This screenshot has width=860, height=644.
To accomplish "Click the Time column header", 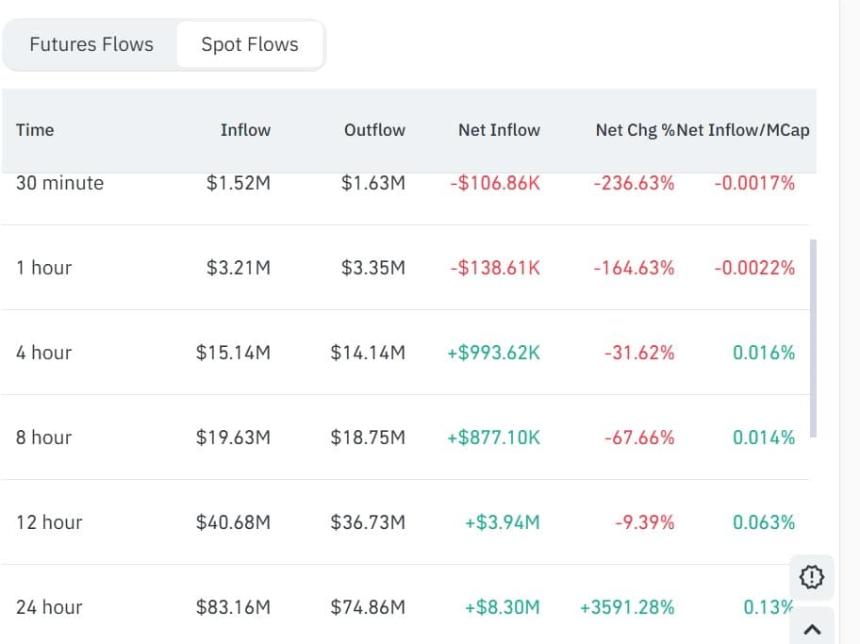I will [35, 130].
